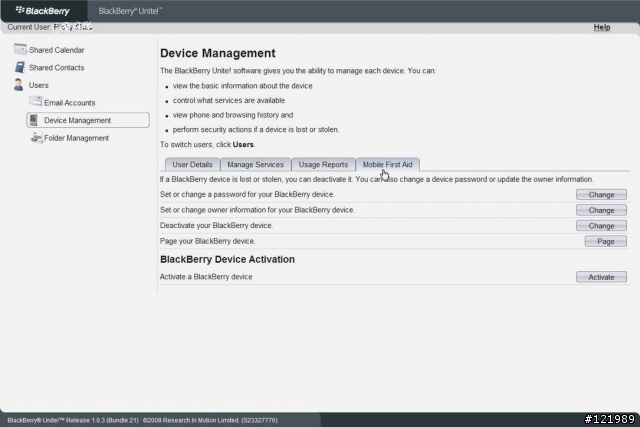The width and height of the screenshot is (640, 427).
Task: Click the release version text in footer
Action: click(73, 420)
